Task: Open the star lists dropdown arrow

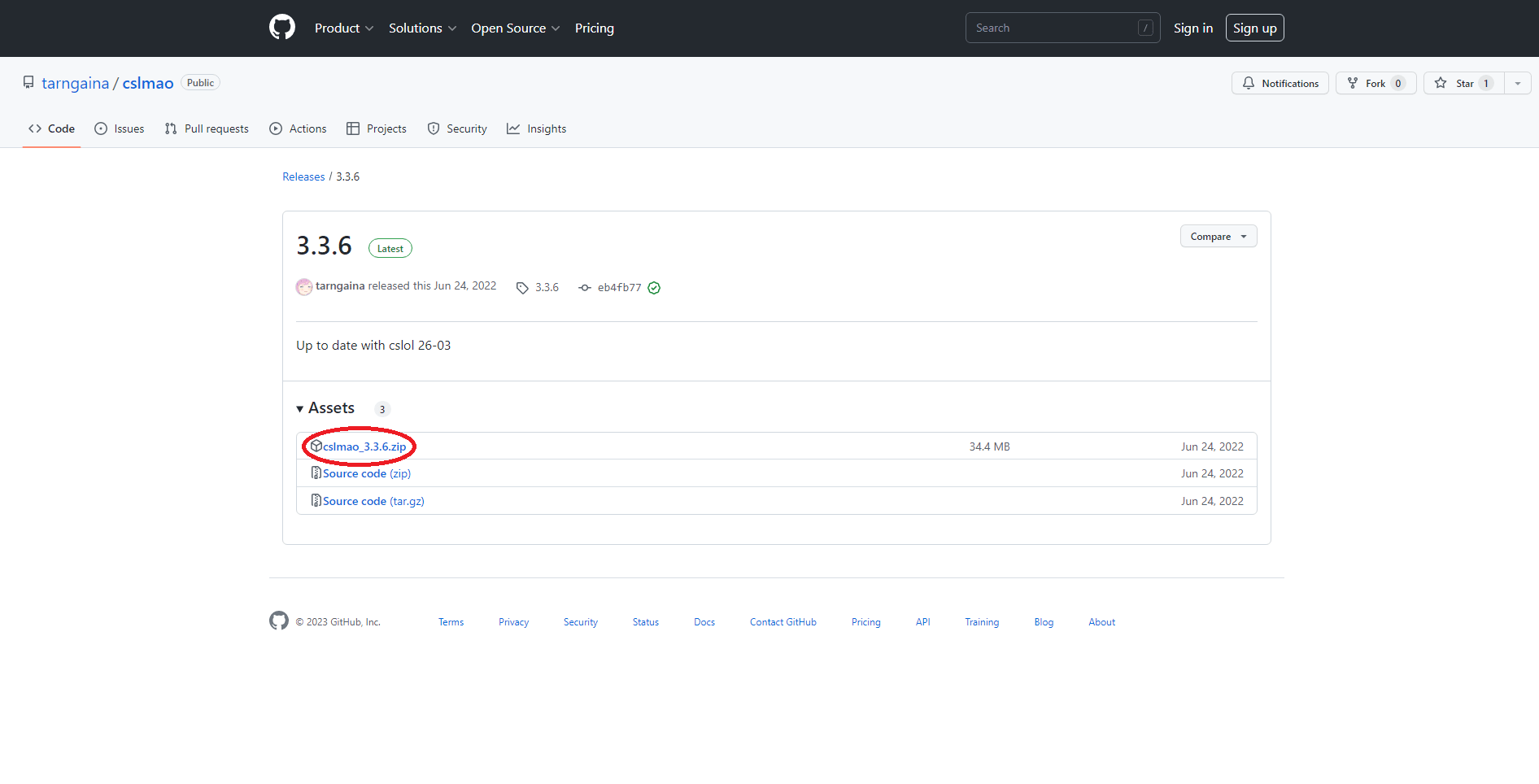Action: point(1518,84)
